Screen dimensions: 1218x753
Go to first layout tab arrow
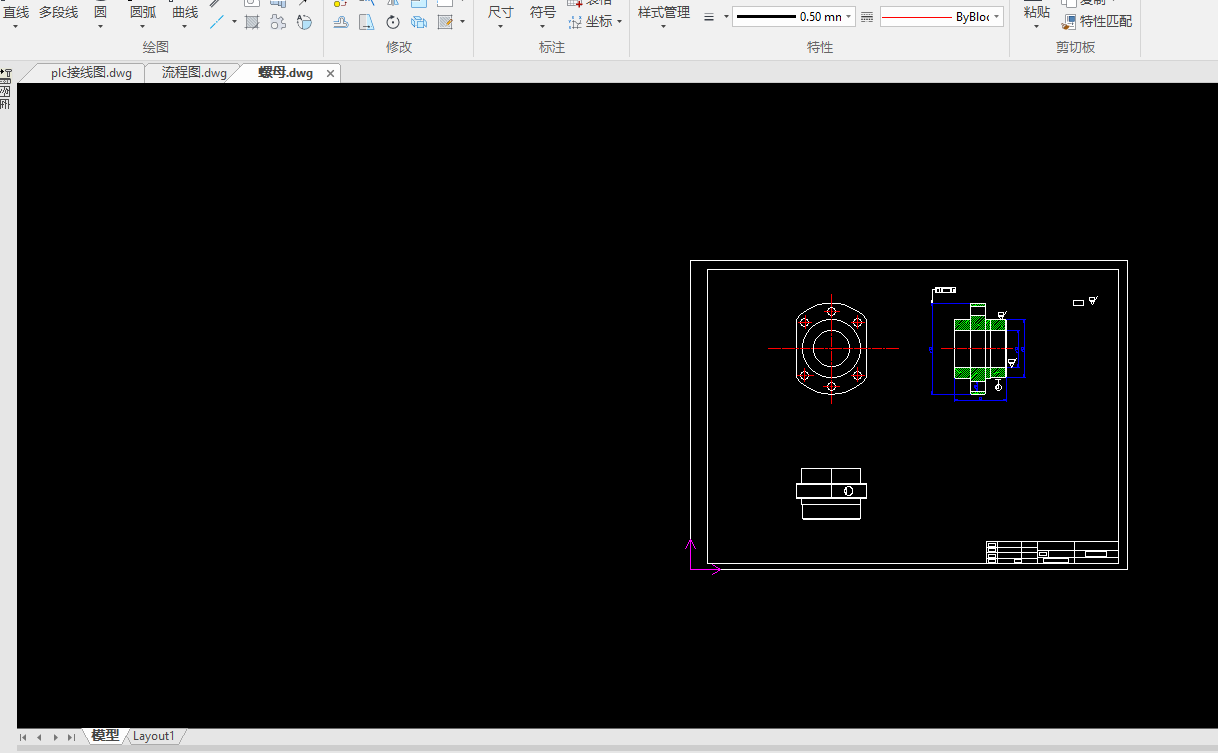[x=23, y=737]
